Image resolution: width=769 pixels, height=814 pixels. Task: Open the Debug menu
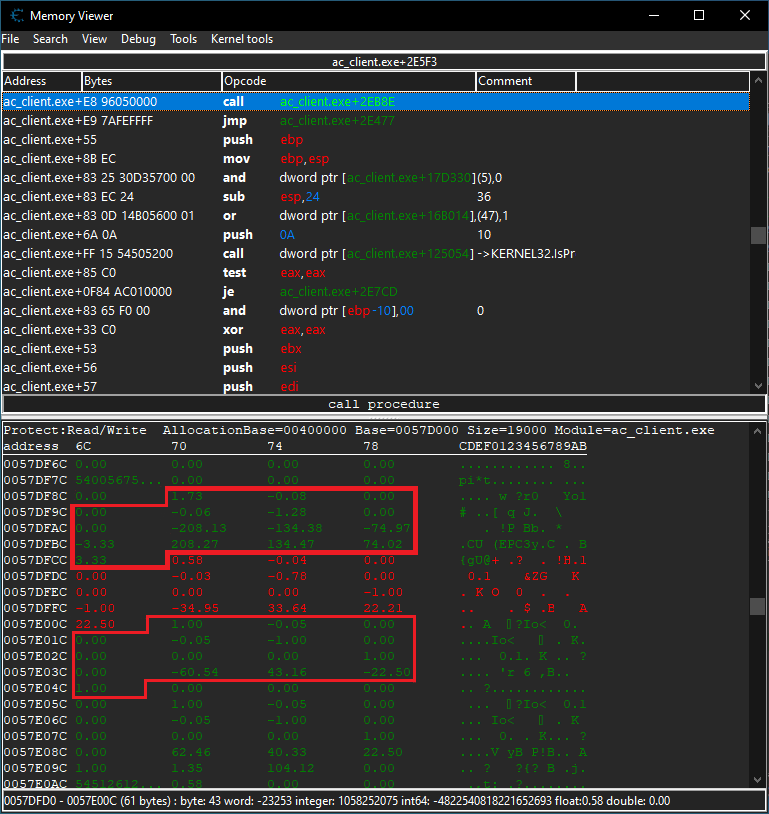[138, 39]
